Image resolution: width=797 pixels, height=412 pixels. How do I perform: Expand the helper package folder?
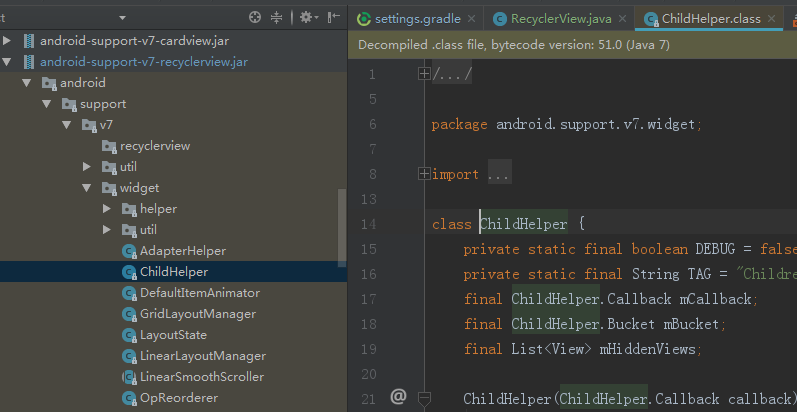point(106,209)
